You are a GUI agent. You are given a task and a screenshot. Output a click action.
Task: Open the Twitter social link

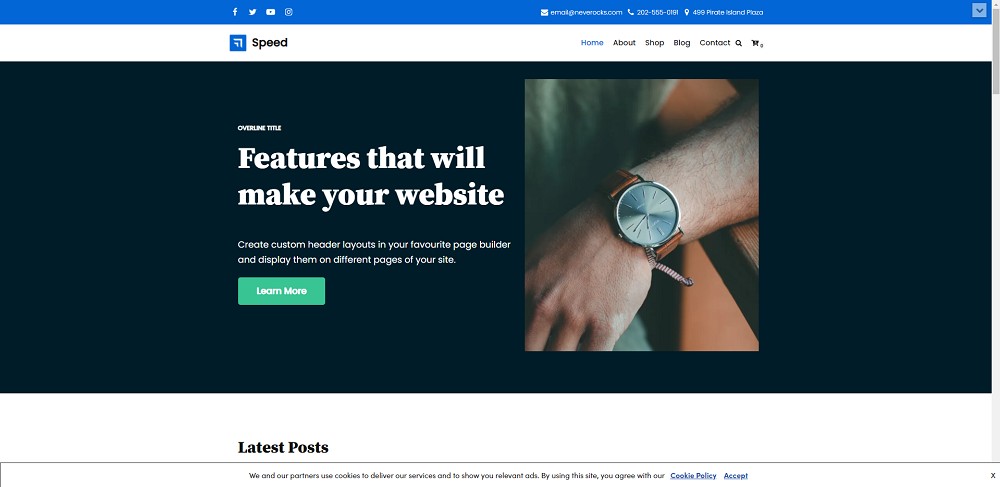pyautogui.click(x=253, y=12)
